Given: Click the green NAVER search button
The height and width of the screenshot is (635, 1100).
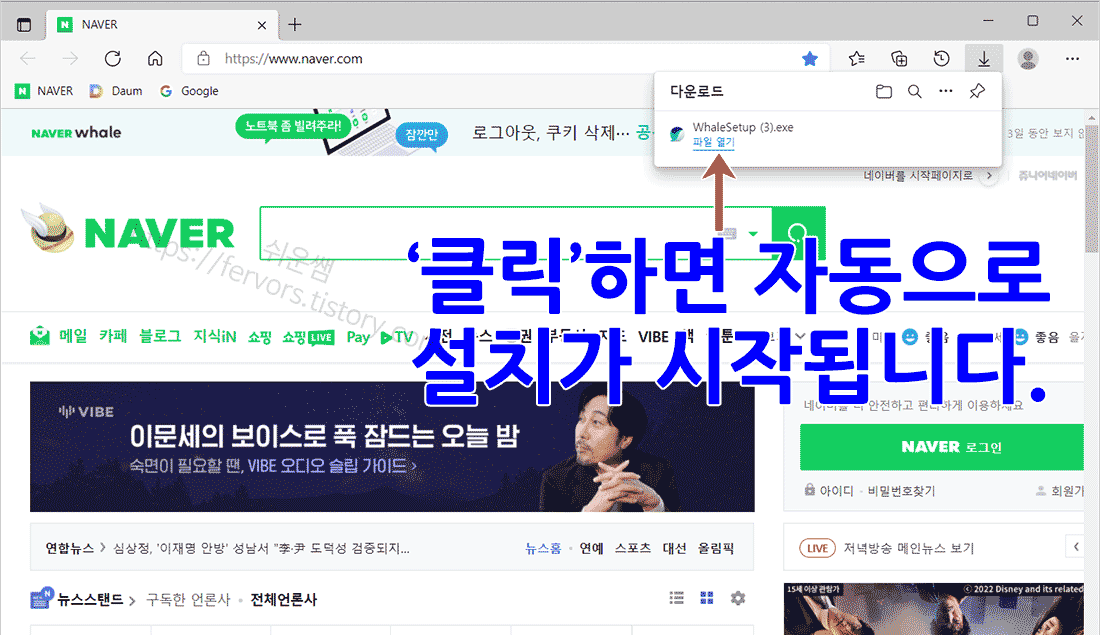Looking at the screenshot, I should pos(798,233).
